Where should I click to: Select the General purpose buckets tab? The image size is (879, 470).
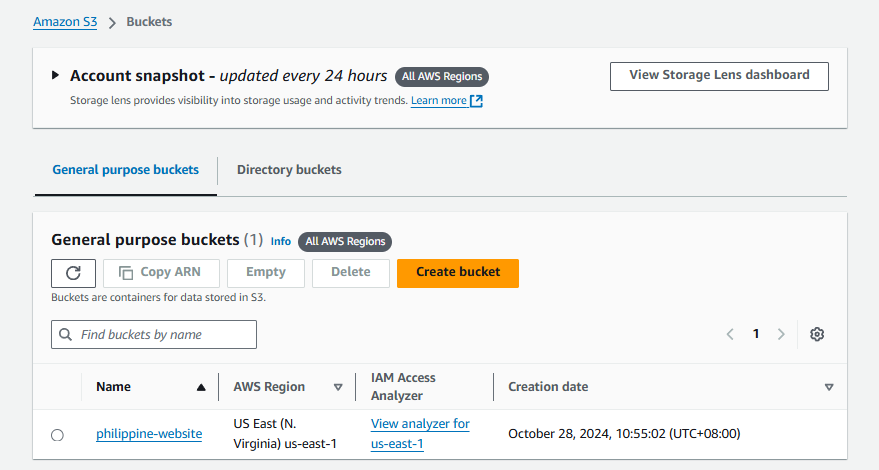125,170
